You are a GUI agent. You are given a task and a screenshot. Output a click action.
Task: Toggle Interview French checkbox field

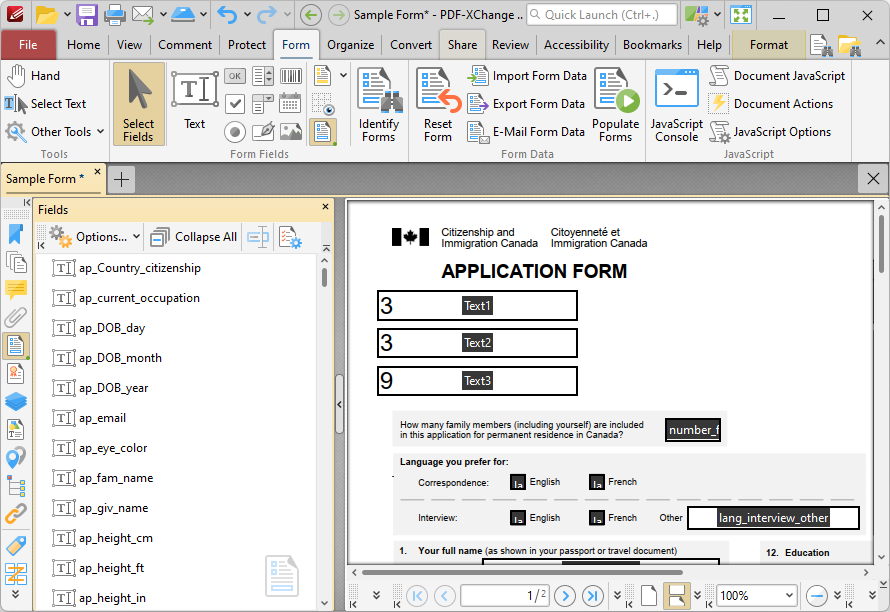point(597,518)
